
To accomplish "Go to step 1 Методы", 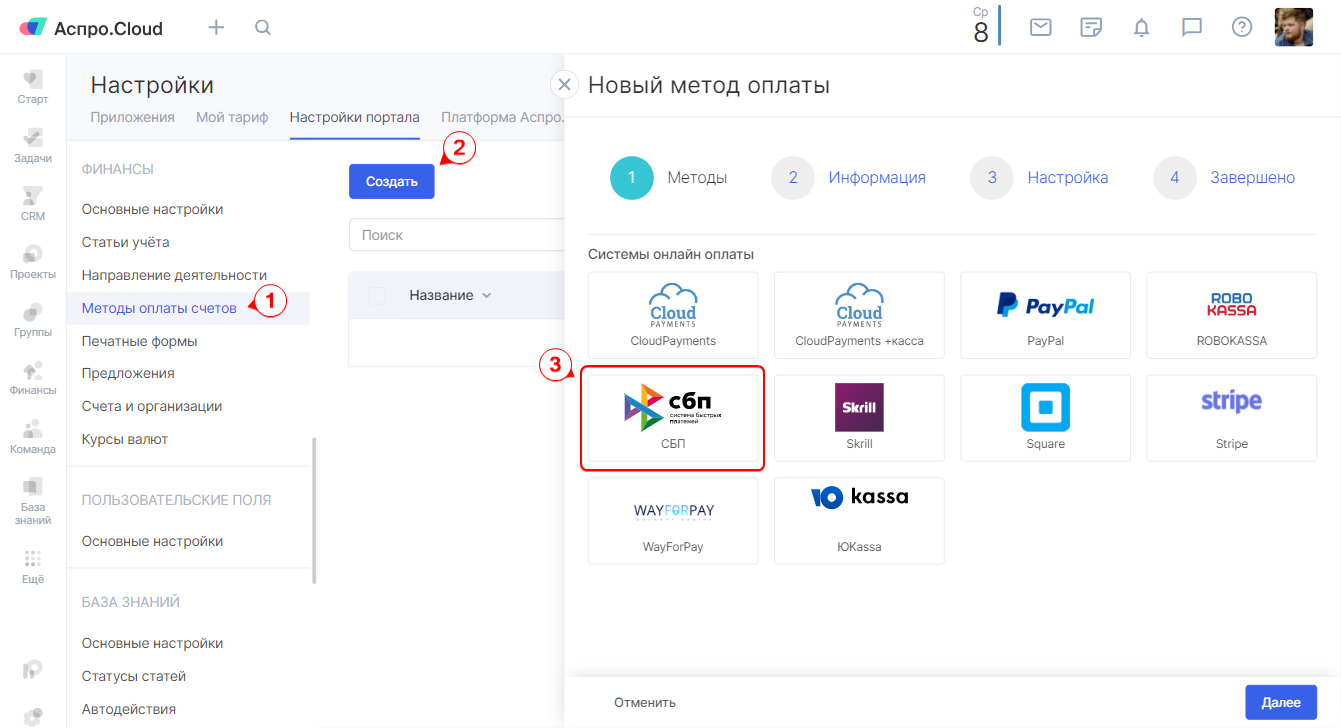I will tap(669, 178).
